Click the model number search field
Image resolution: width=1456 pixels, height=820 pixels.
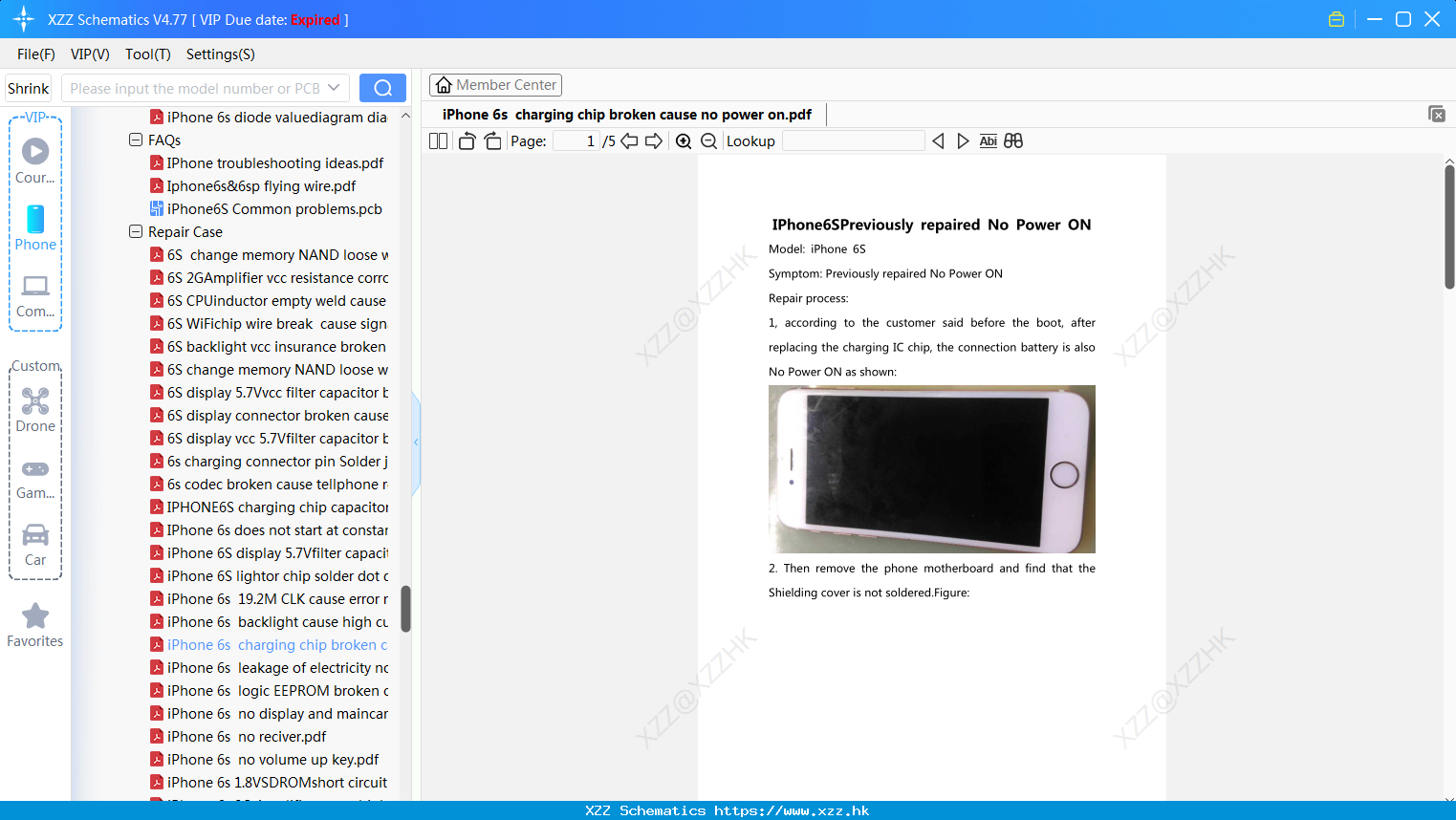(195, 88)
